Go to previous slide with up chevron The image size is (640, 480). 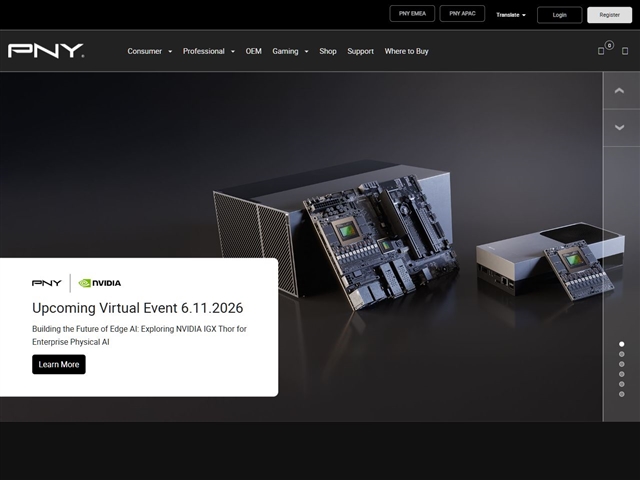pos(619,91)
